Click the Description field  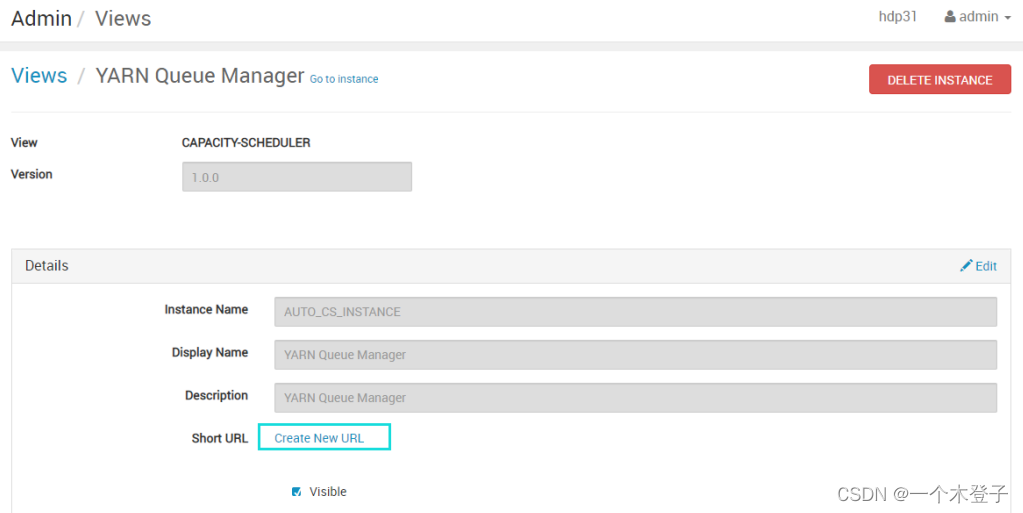pyautogui.click(x=635, y=397)
